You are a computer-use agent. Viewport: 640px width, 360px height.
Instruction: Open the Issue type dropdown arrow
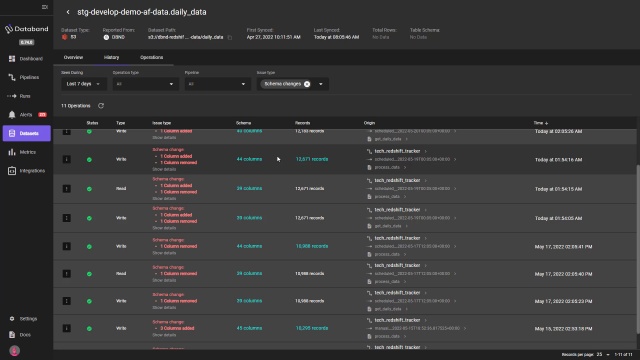point(321,84)
